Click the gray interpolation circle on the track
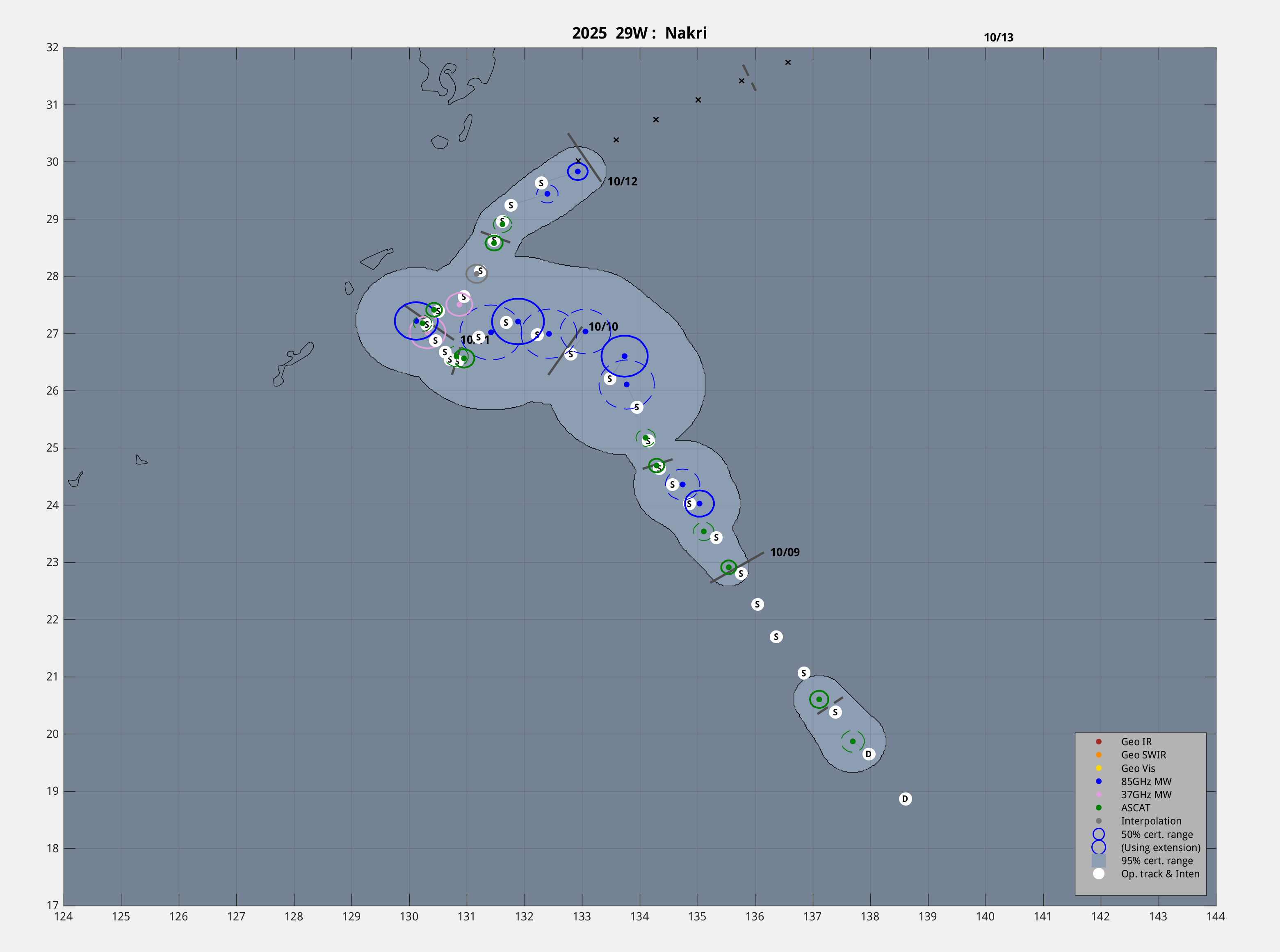Viewport: 1280px width, 952px height. (477, 274)
